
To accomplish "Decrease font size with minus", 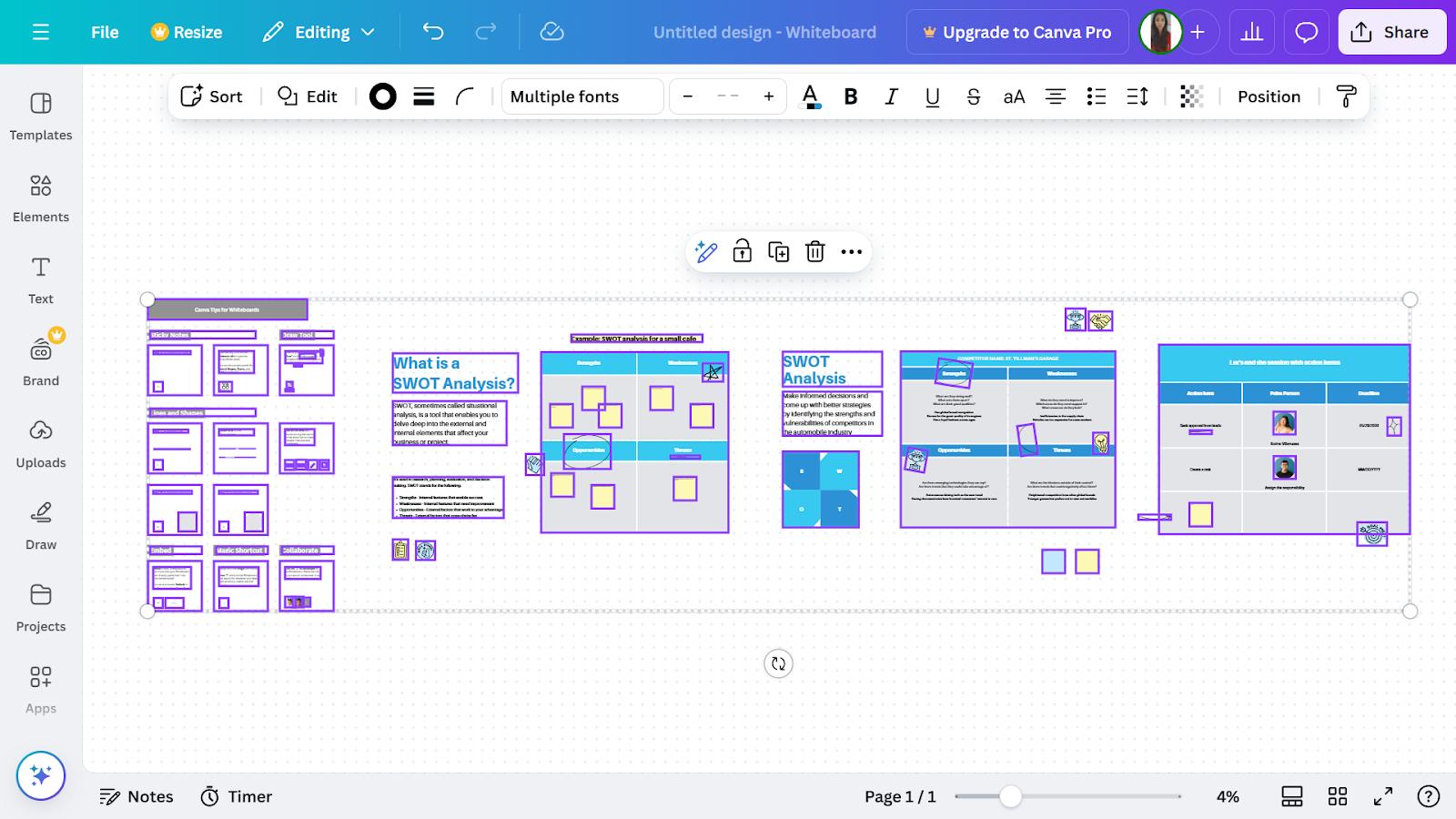I will (688, 96).
